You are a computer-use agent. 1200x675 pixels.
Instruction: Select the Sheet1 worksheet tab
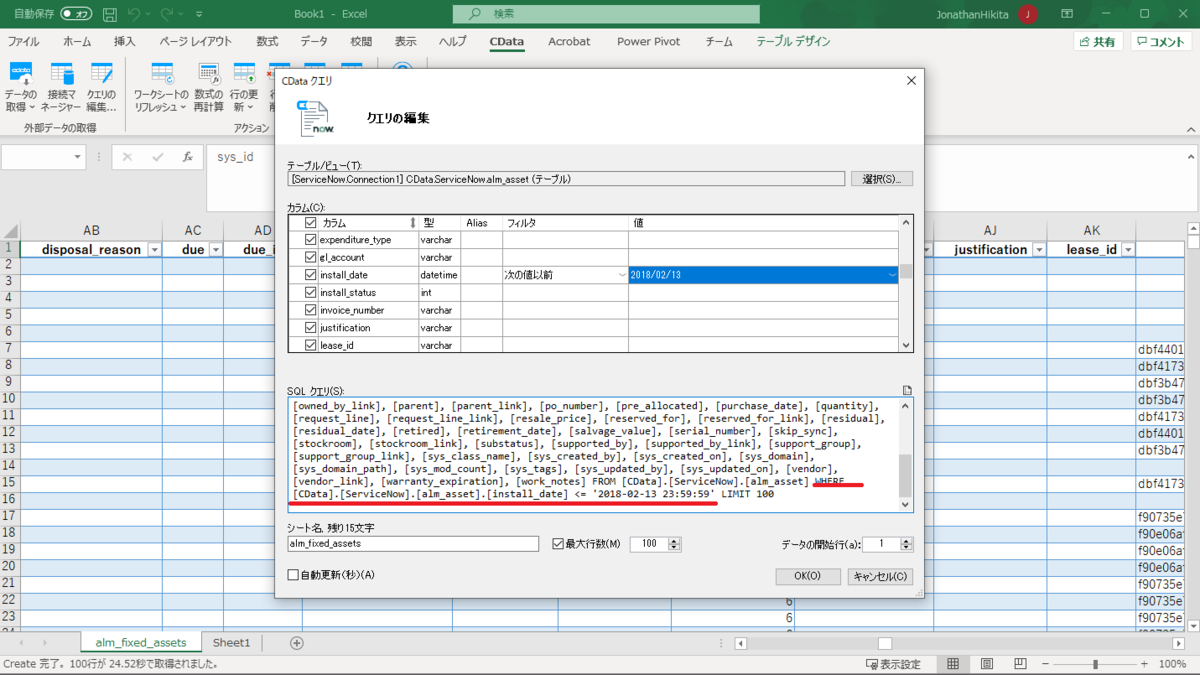click(231, 643)
